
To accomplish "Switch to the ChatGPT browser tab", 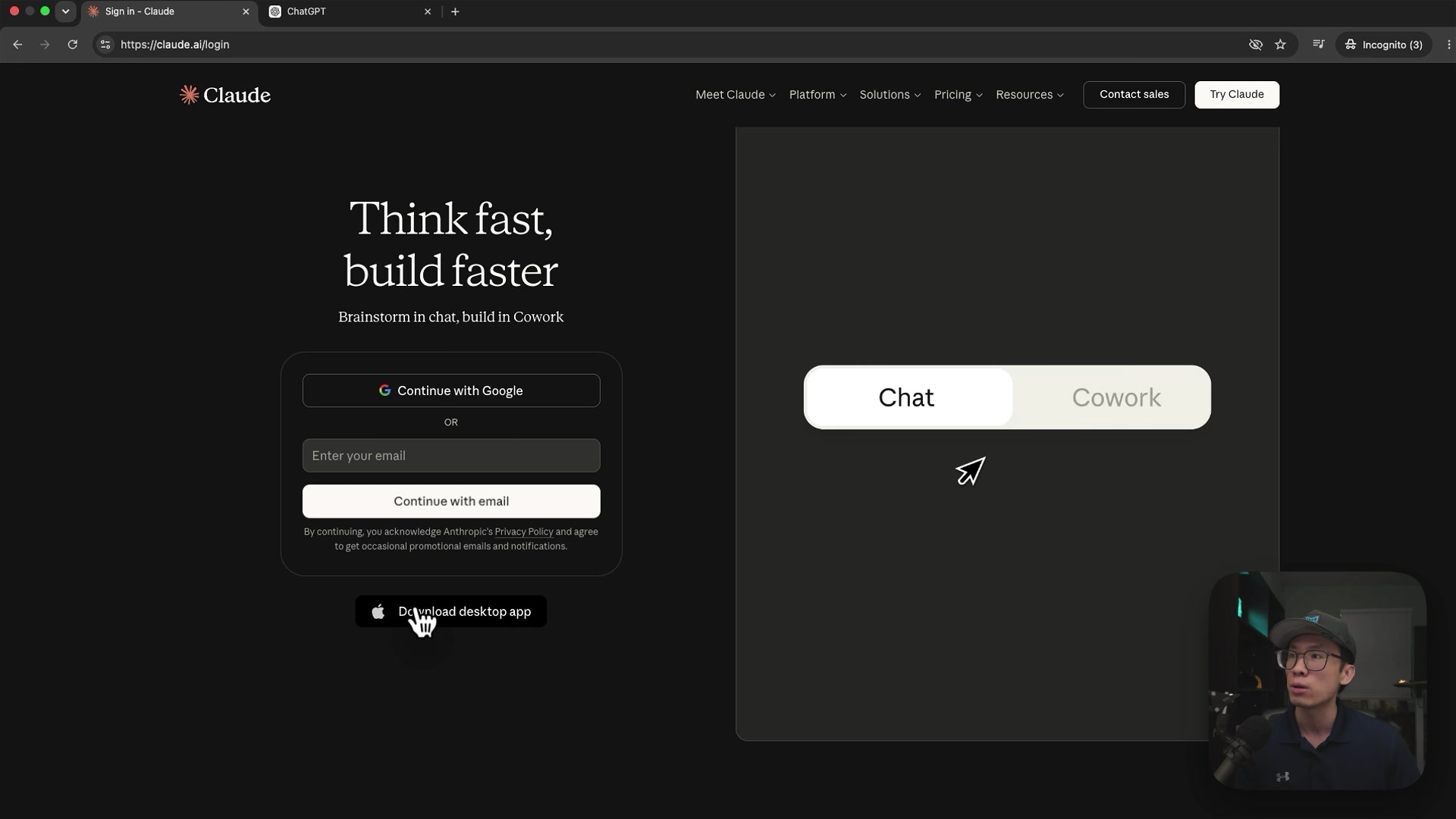I will pyautogui.click(x=350, y=11).
